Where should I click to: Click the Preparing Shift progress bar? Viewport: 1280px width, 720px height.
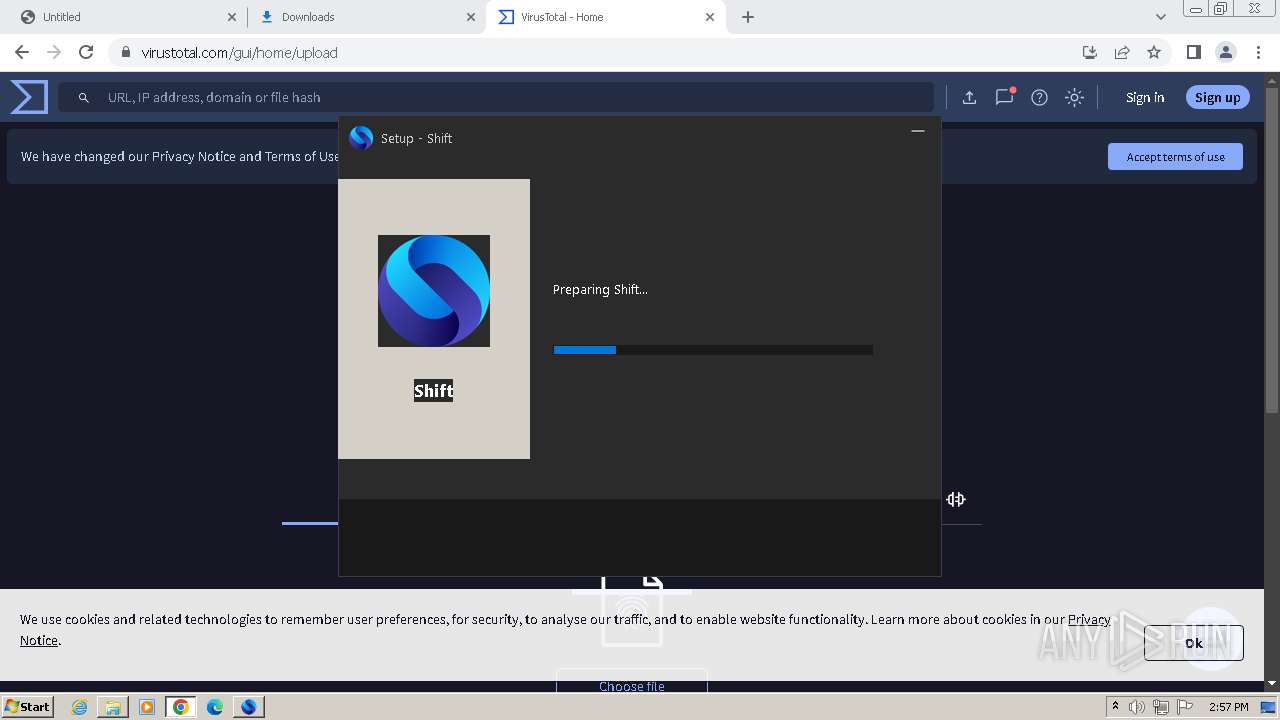tap(713, 350)
